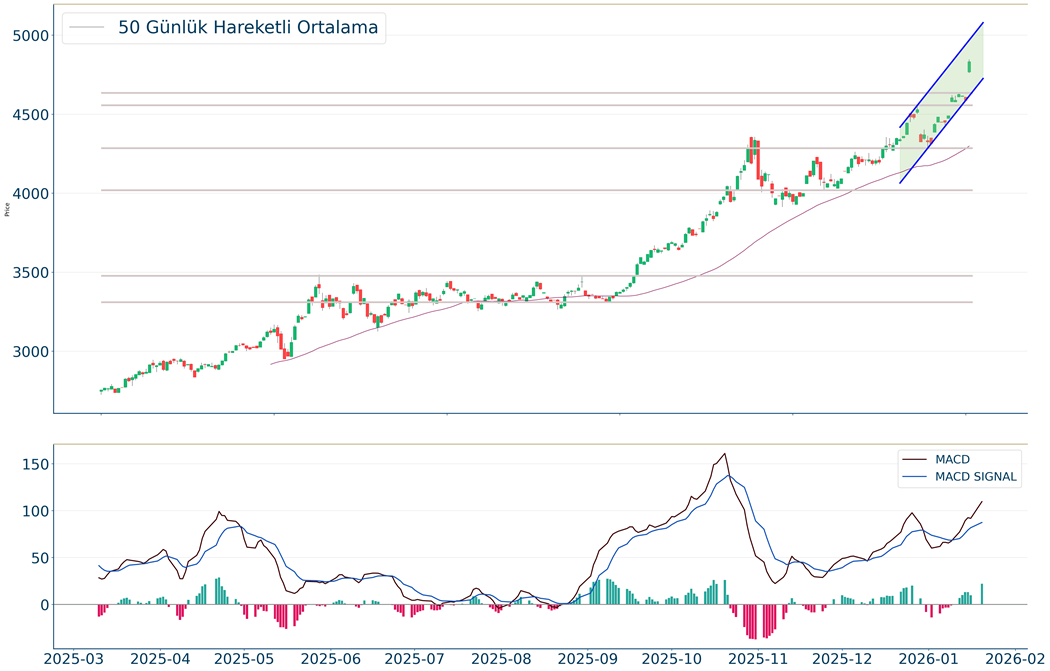Click the 2025-11 date label
Screen dimensions: 1050x671
pos(761,659)
